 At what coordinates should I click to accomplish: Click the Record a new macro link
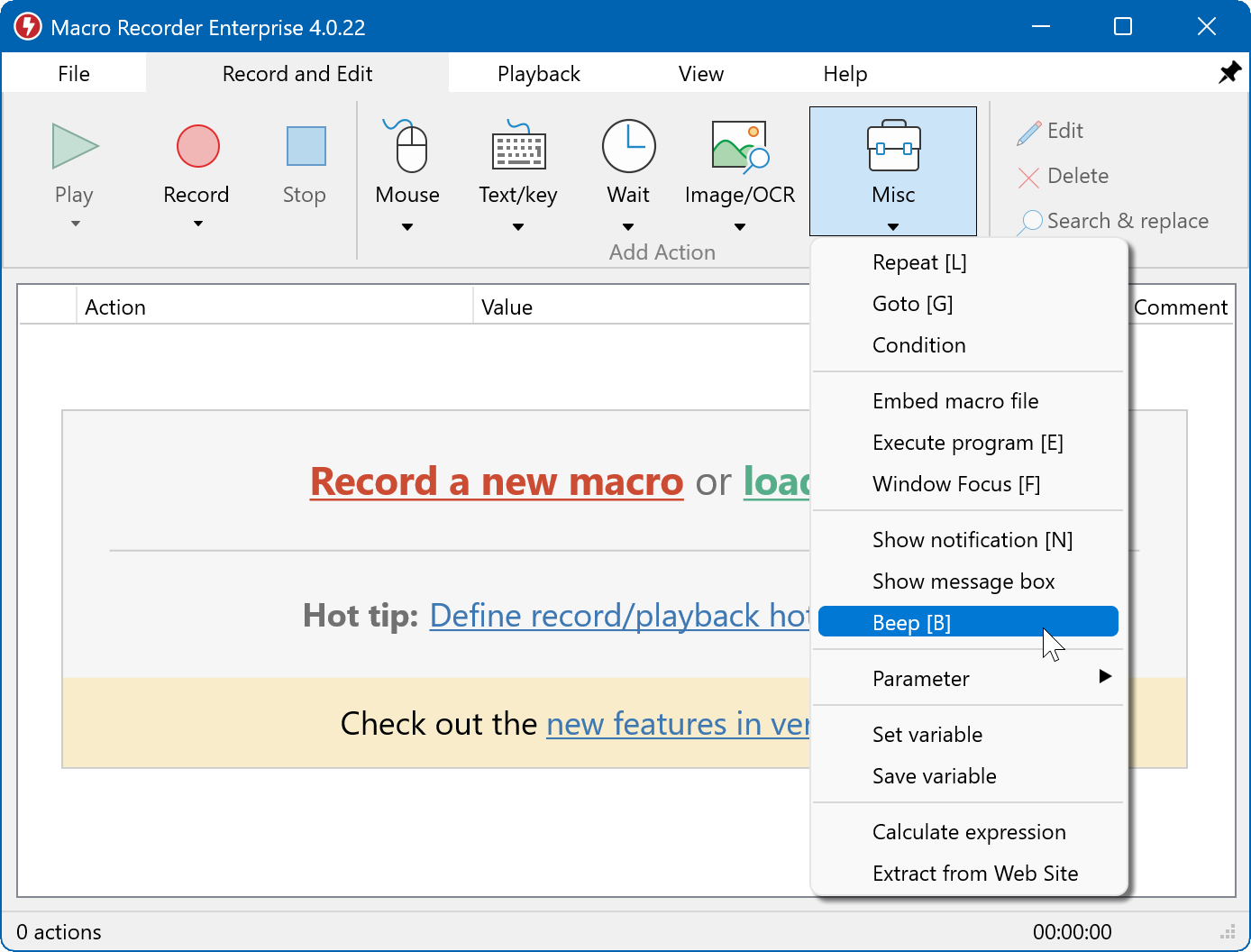[x=497, y=481]
